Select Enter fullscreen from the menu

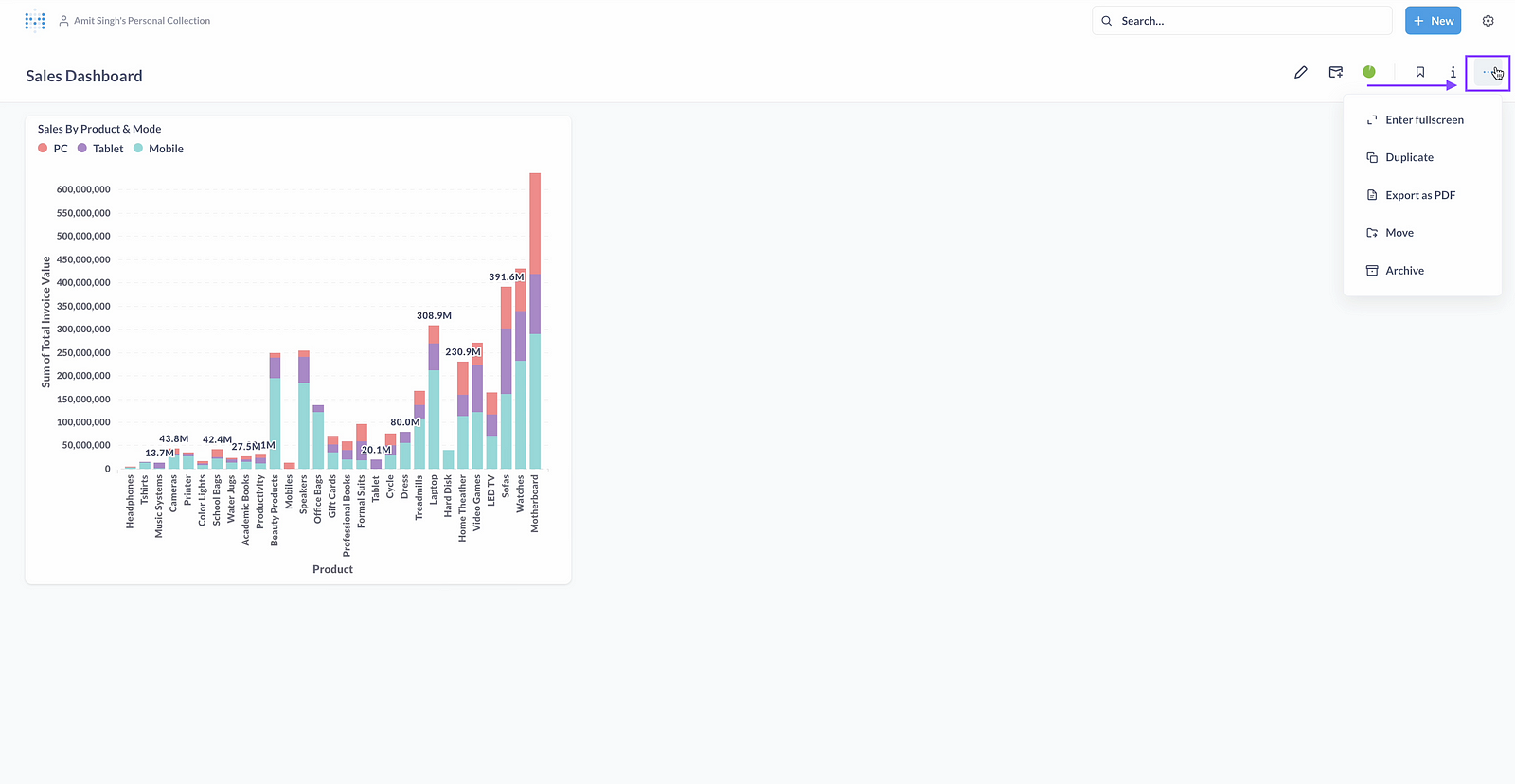pos(1424,120)
